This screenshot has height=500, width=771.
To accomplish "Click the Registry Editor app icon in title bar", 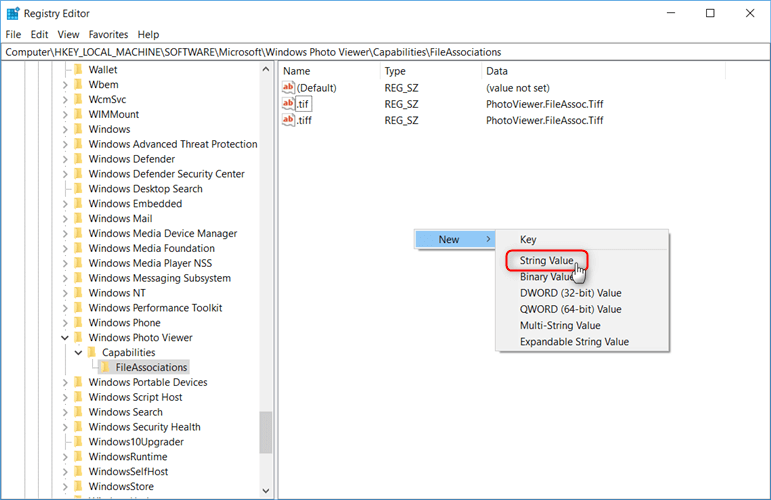I will click(x=13, y=13).
